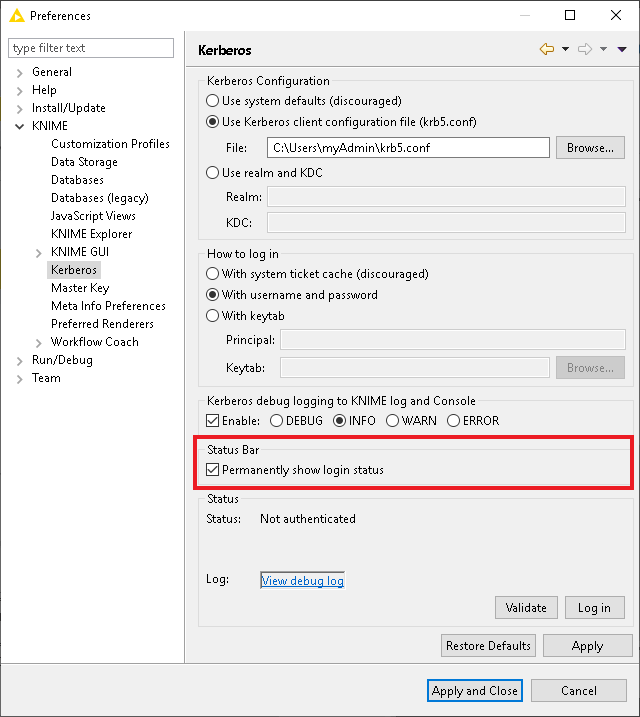Select the Install/Update tree item
The width and height of the screenshot is (640, 717).
tap(69, 108)
